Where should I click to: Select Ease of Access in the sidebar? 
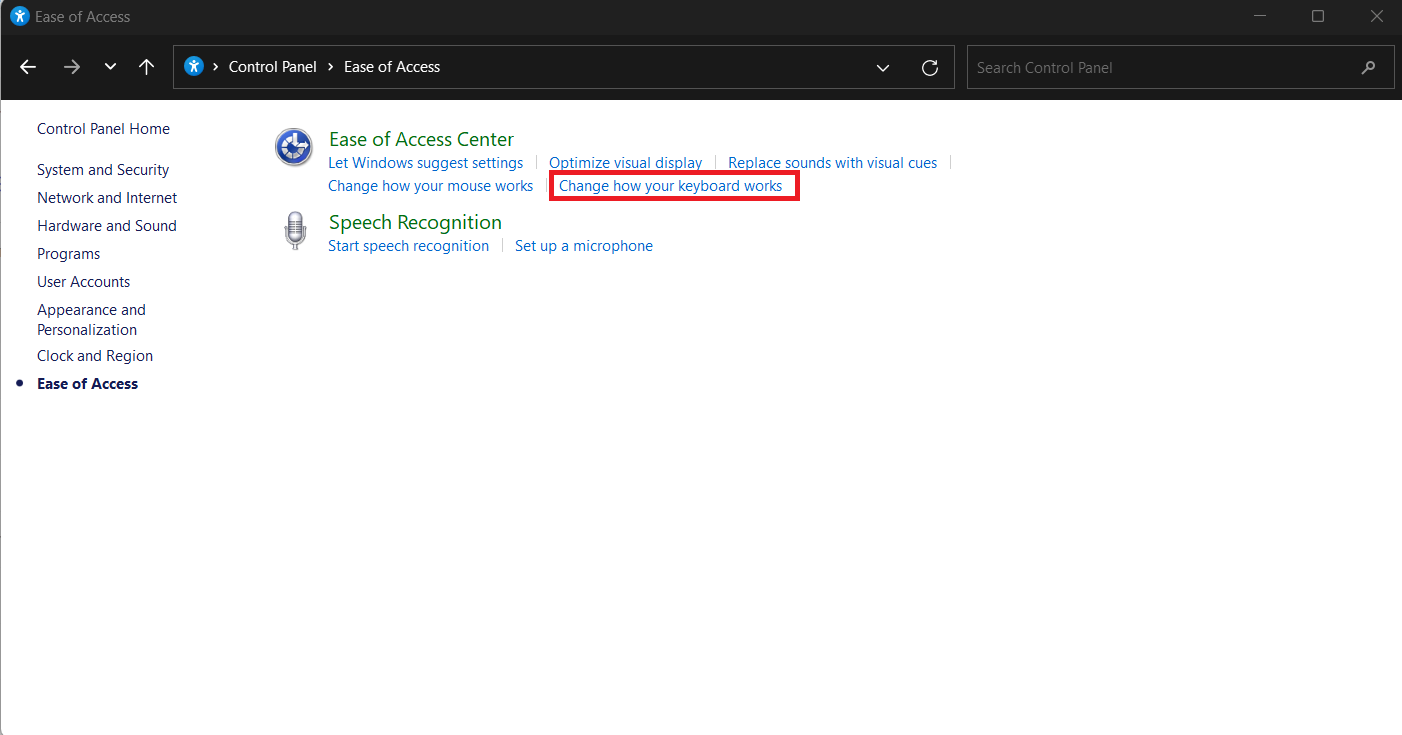(87, 384)
